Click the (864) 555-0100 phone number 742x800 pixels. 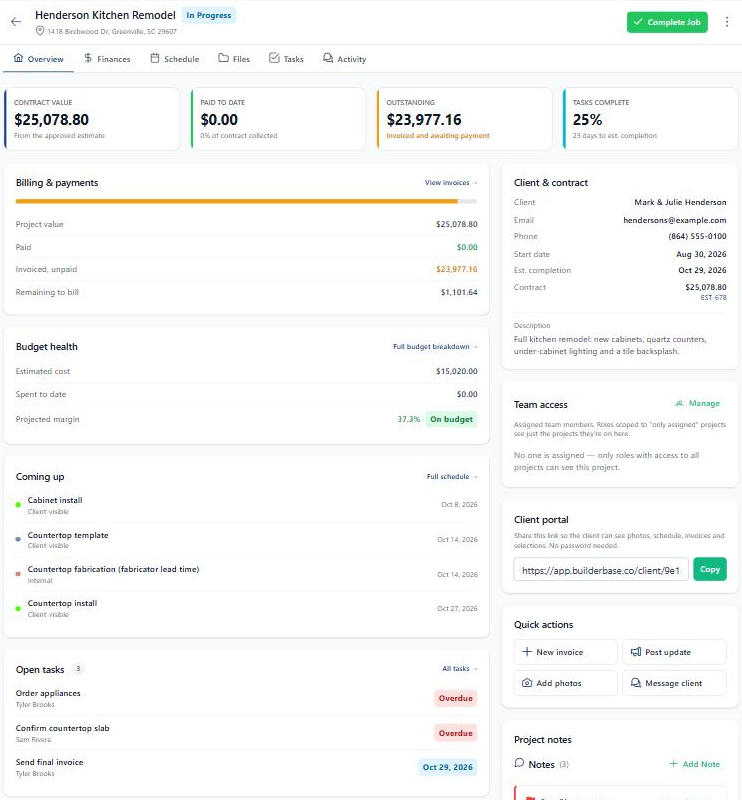(x=697, y=236)
